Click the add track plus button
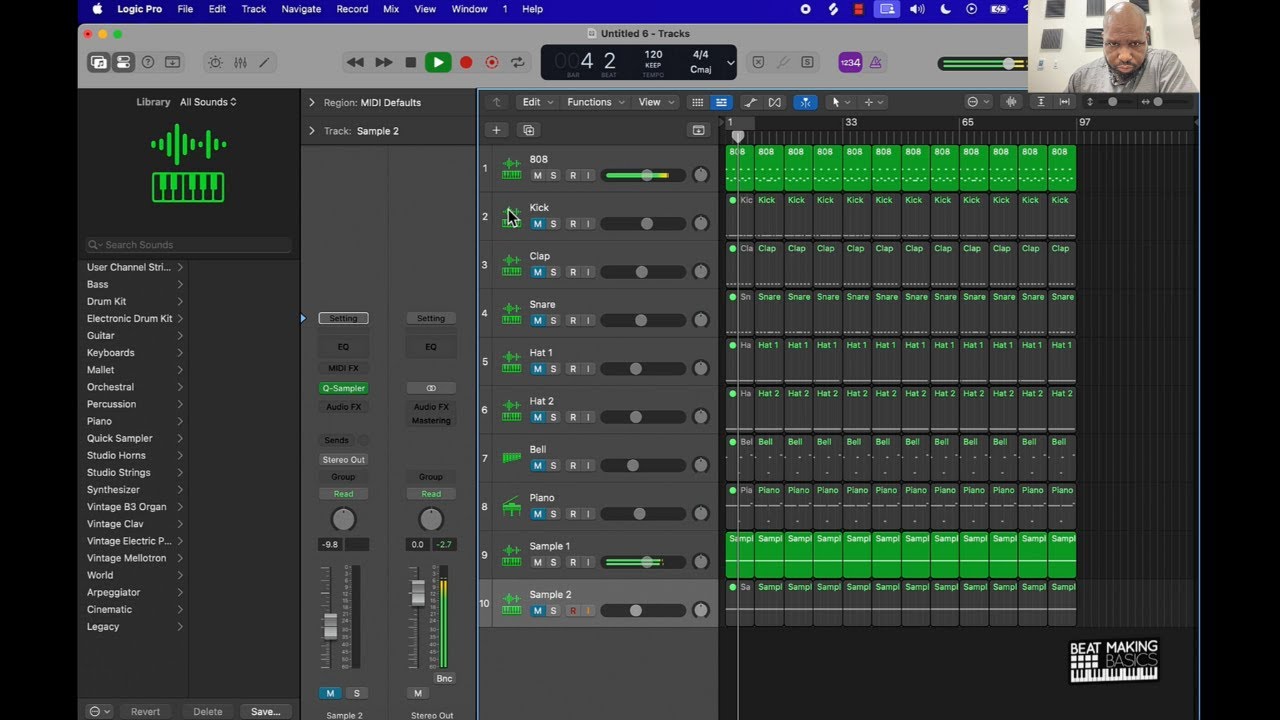The width and height of the screenshot is (1280, 720). coord(496,130)
